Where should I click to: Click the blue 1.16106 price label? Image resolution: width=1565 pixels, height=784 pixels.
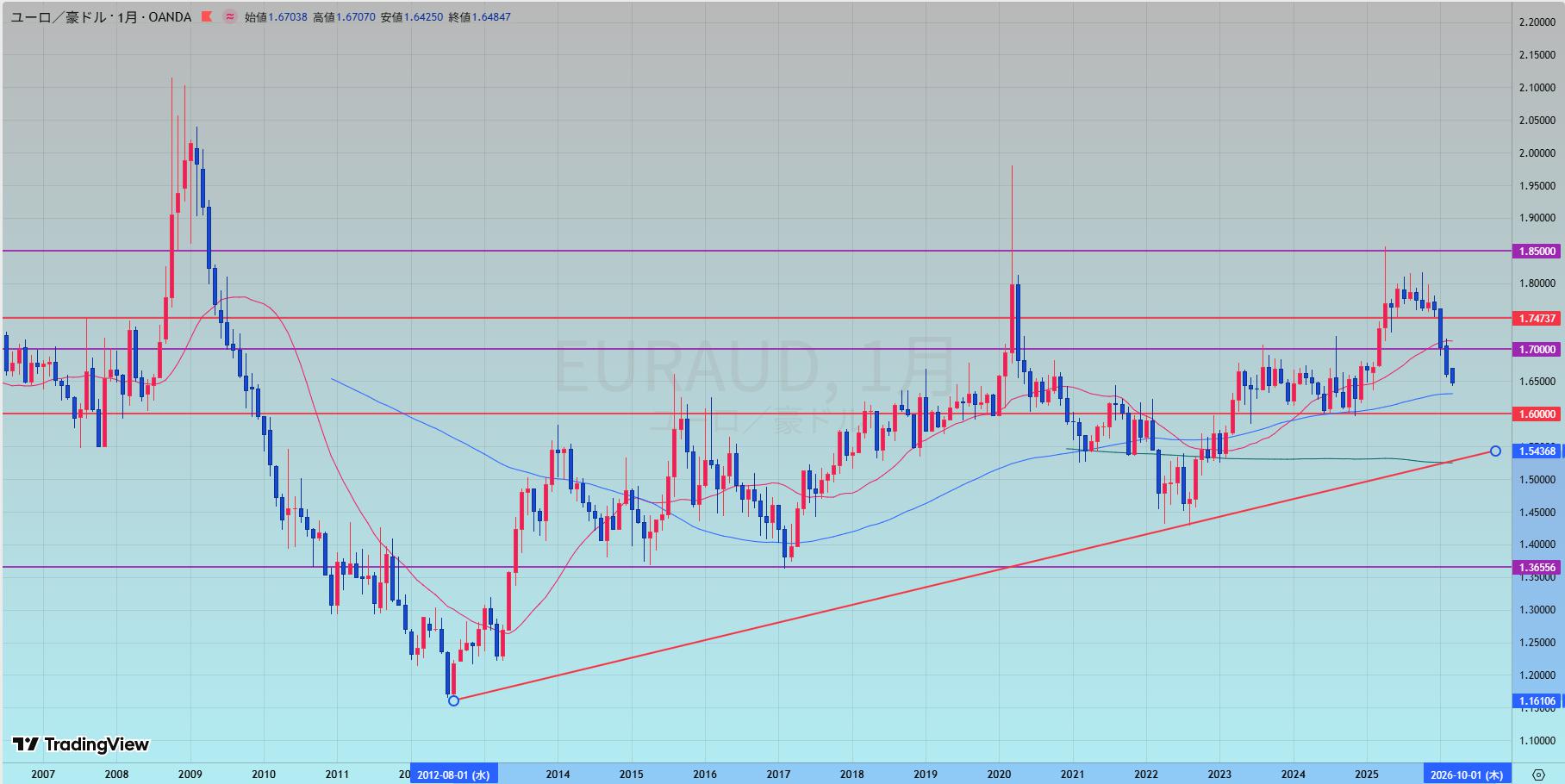click(x=1537, y=701)
